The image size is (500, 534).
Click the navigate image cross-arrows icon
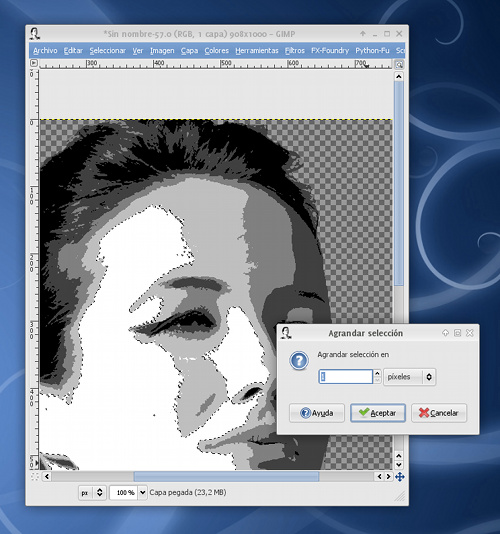(400, 477)
